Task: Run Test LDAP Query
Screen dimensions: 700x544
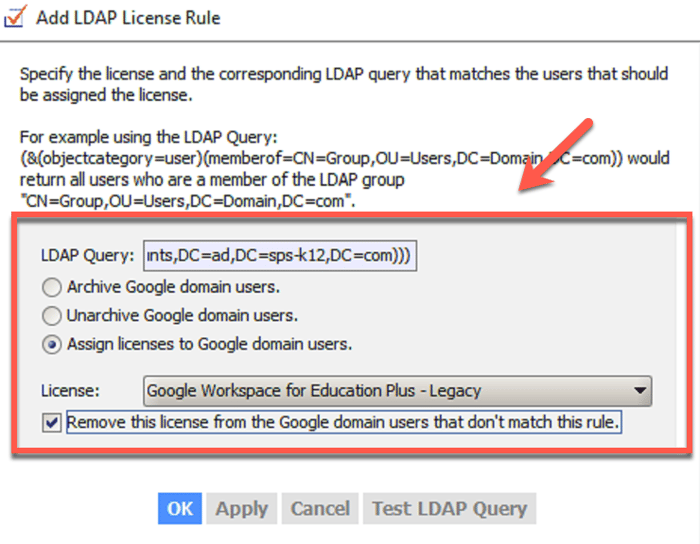Action: 449,509
